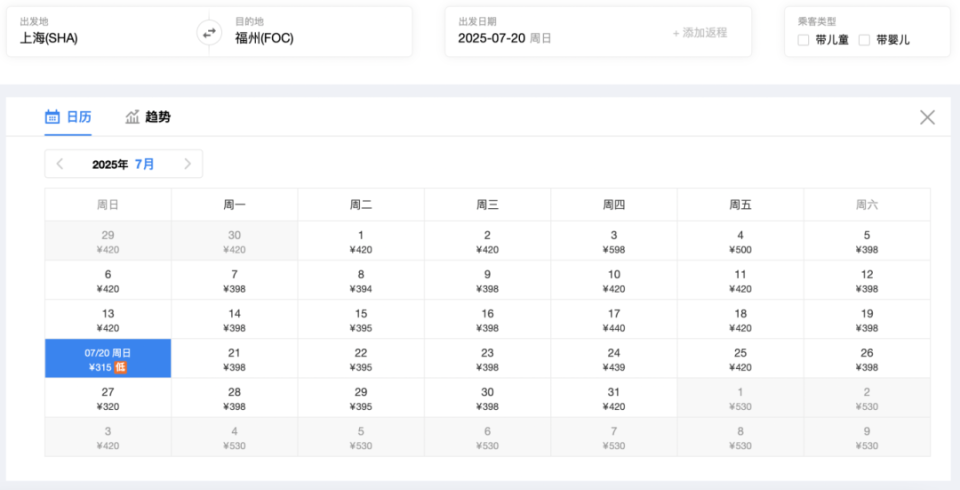Select July 6 in the Sunday column

(108, 280)
